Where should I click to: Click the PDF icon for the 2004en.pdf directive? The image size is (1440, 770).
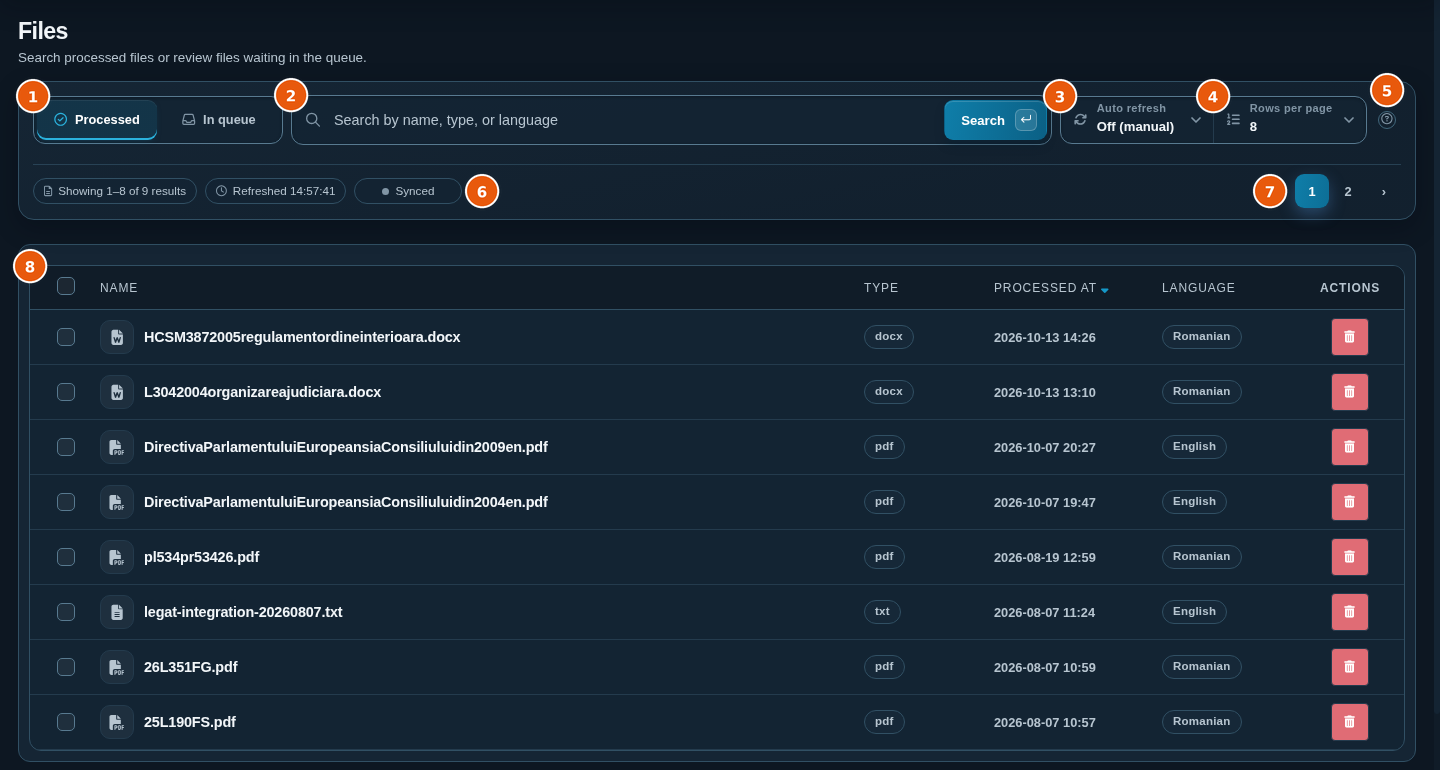tap(117, 502)
